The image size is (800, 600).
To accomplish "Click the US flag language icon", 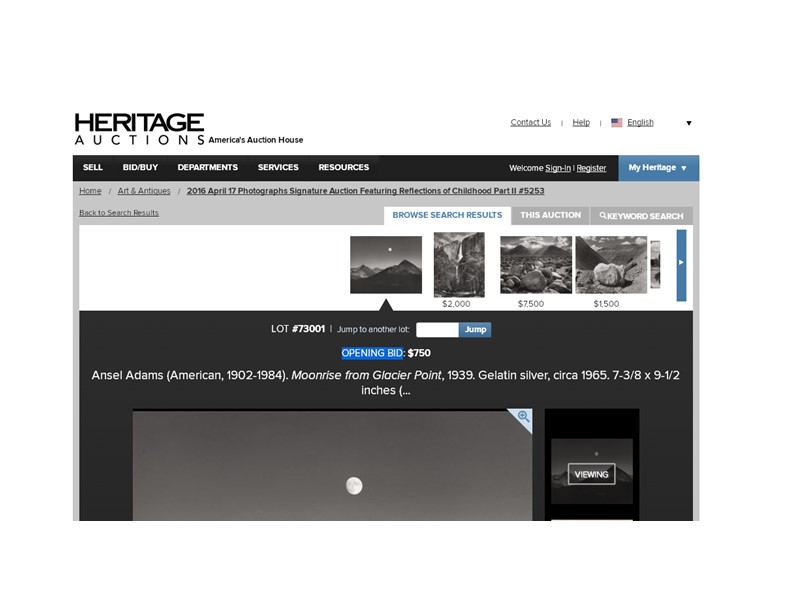I will (x=616, y=122).
